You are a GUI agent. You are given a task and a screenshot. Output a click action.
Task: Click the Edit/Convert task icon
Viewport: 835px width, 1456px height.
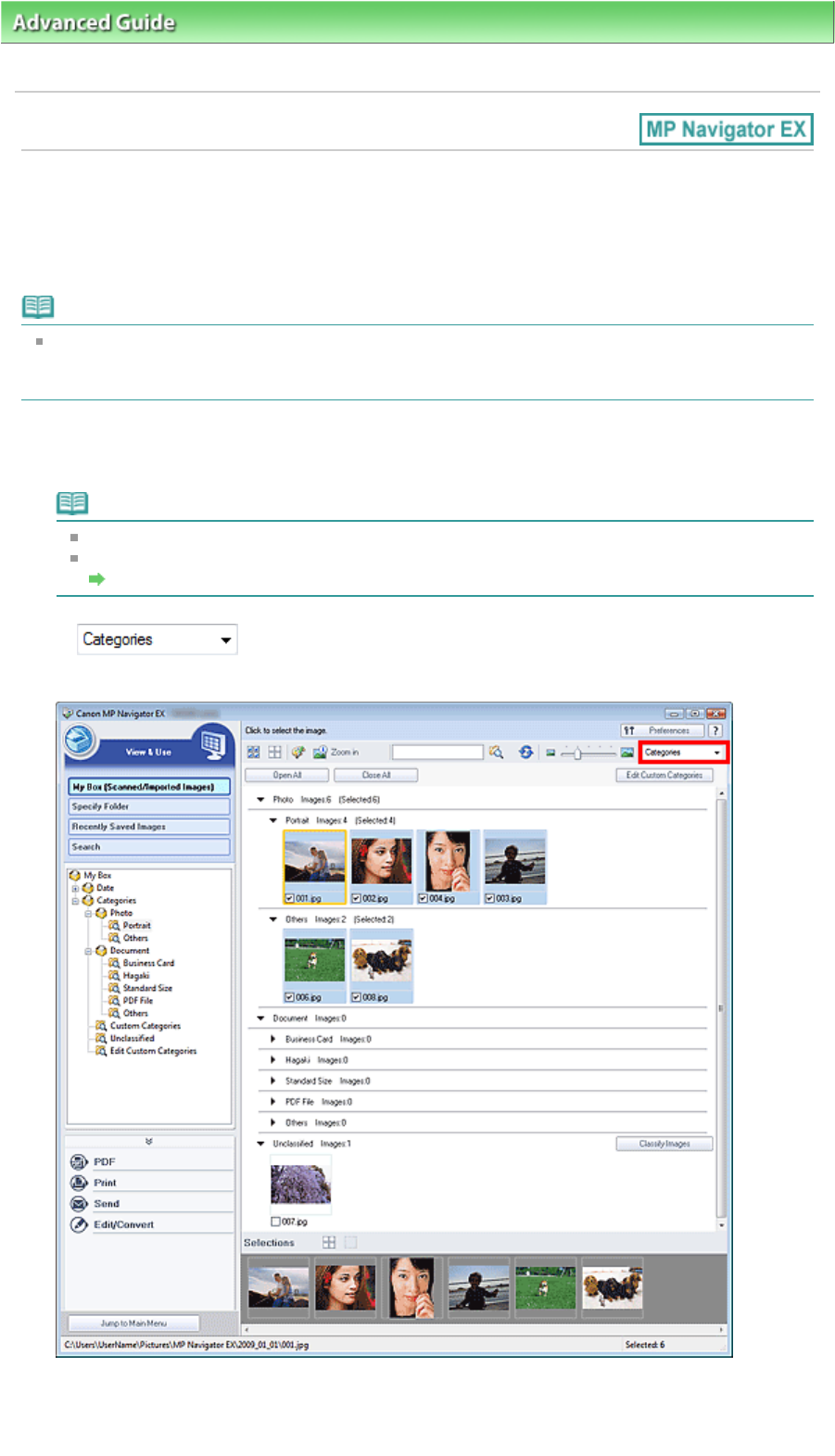coord(79,1225)
